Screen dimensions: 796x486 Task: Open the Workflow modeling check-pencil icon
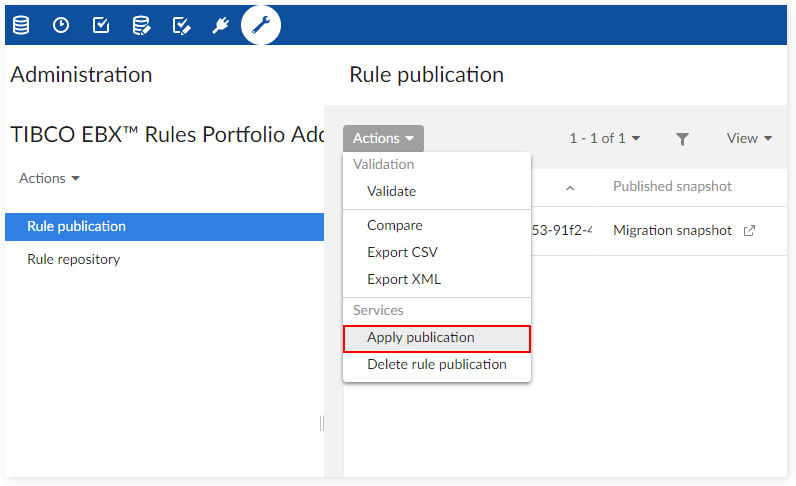[x=181, y=25]
